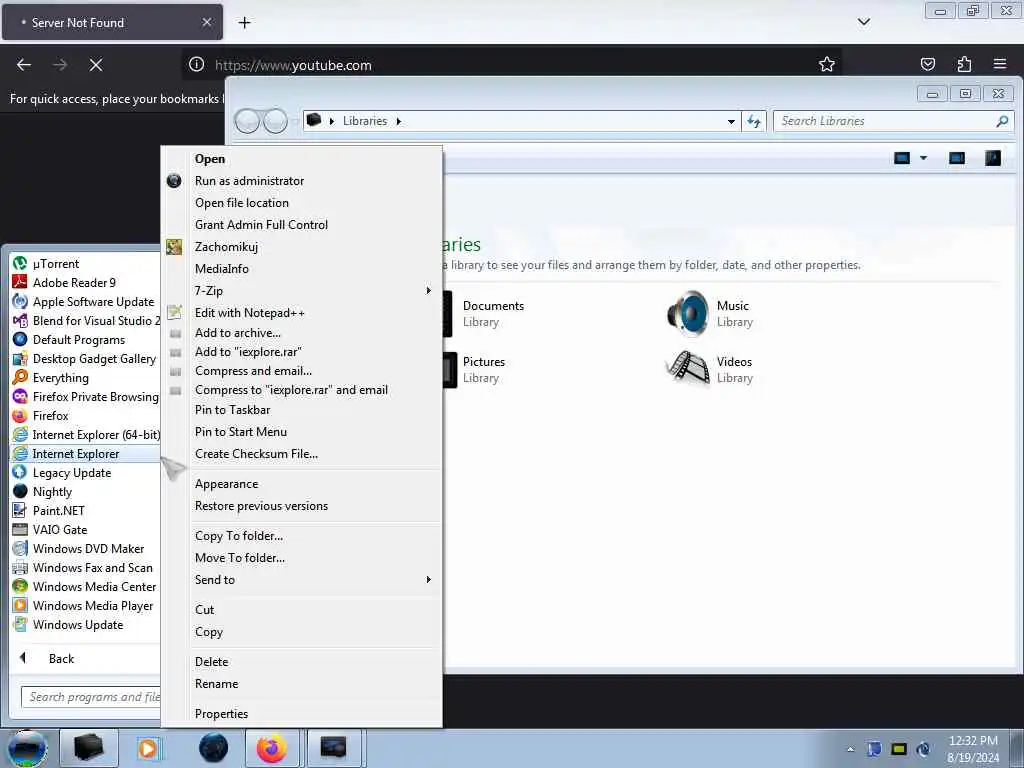Open the Videos library
Viewport: 1024px width, 768px height.
(711, 369)
